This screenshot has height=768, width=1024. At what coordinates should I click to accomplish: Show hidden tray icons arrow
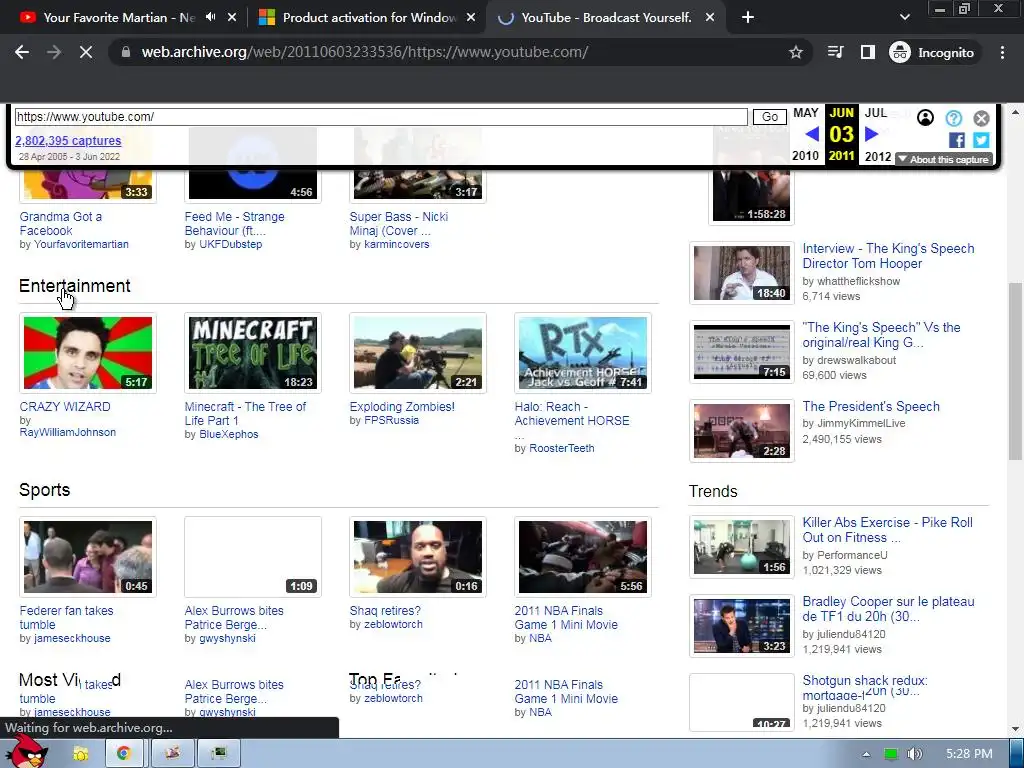pos(866,754)
